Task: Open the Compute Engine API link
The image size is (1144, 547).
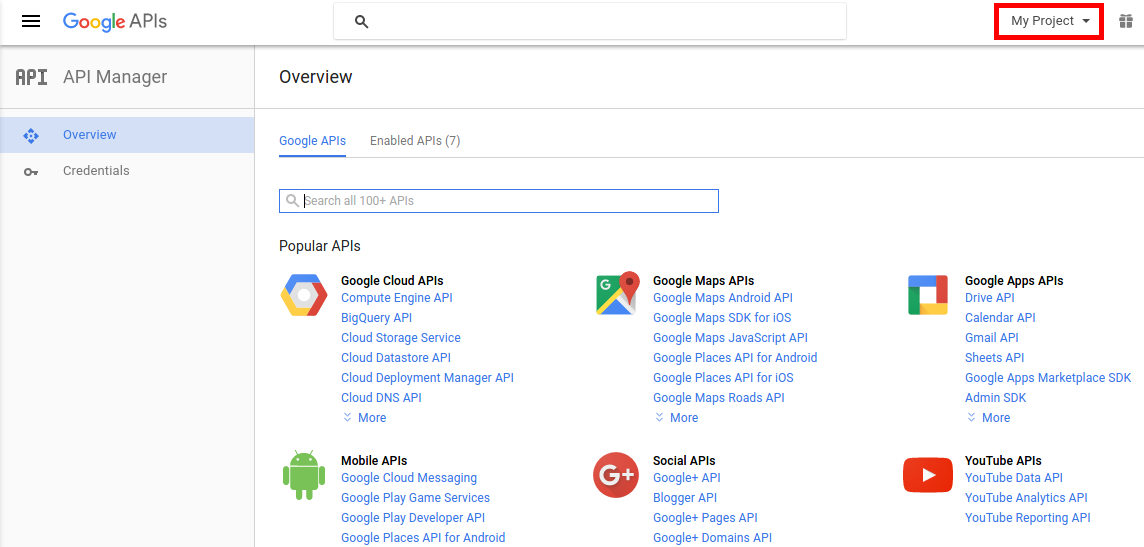Action: (x=397, y=298)
